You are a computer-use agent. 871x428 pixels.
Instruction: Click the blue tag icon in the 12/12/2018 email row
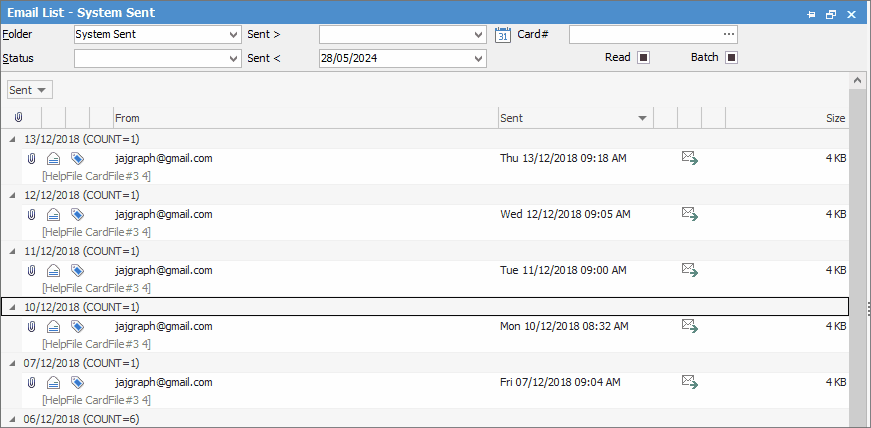coord(77,215)
